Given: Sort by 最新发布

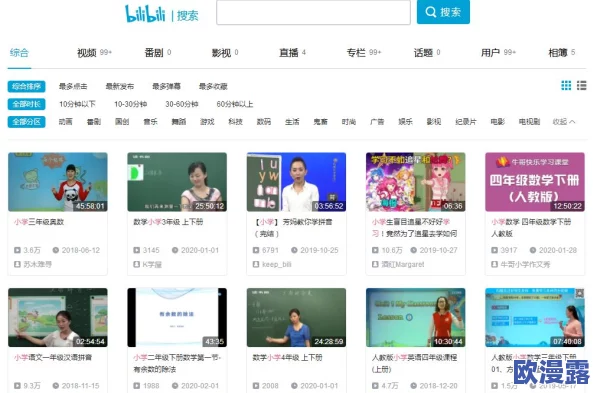Looking at the screenshot, I should 120,86.
